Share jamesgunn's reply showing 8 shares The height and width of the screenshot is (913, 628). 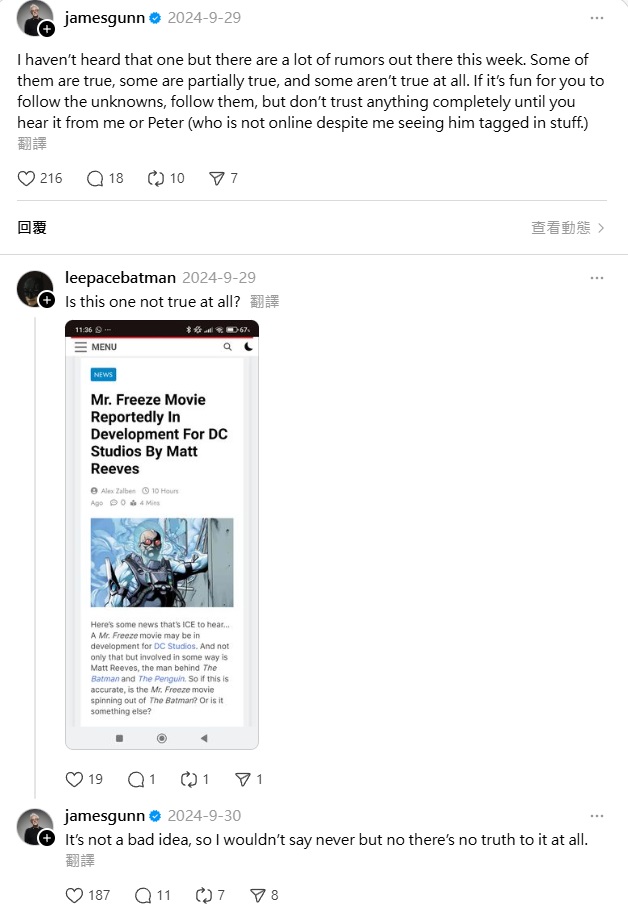click(258, 895)
